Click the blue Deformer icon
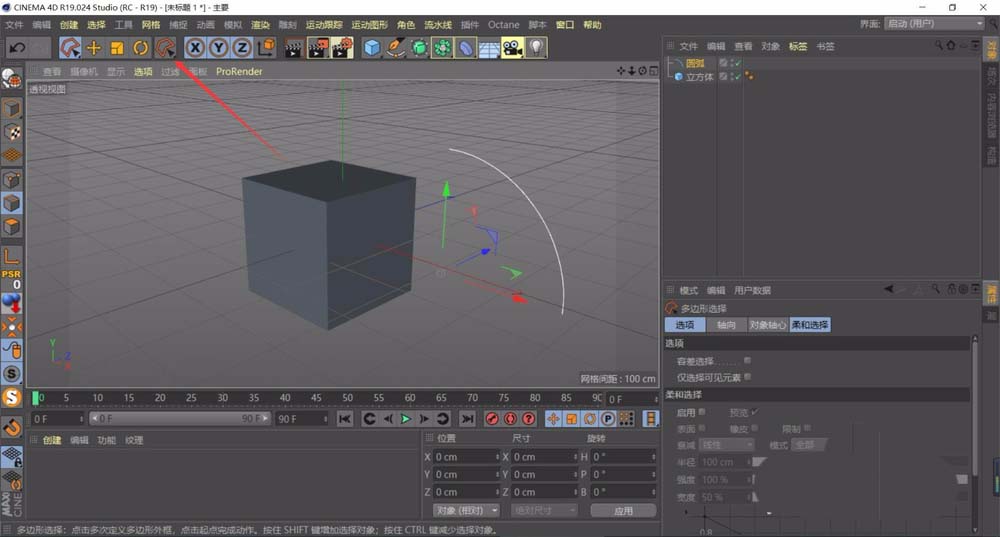This screenshot has height=537, width=1000. pyautogui.click(x=466, y=48)
